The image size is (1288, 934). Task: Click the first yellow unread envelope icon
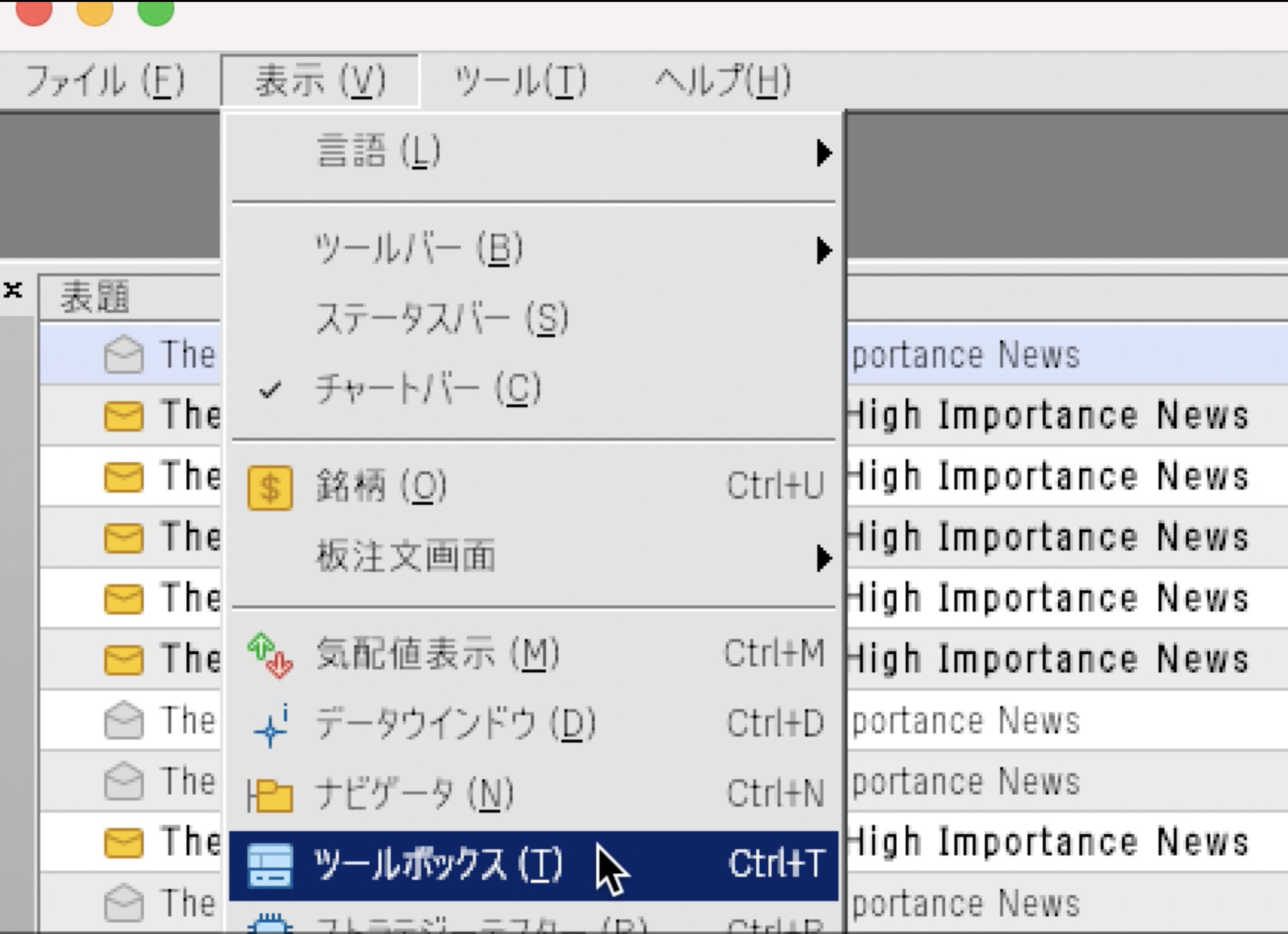(123, 415)
